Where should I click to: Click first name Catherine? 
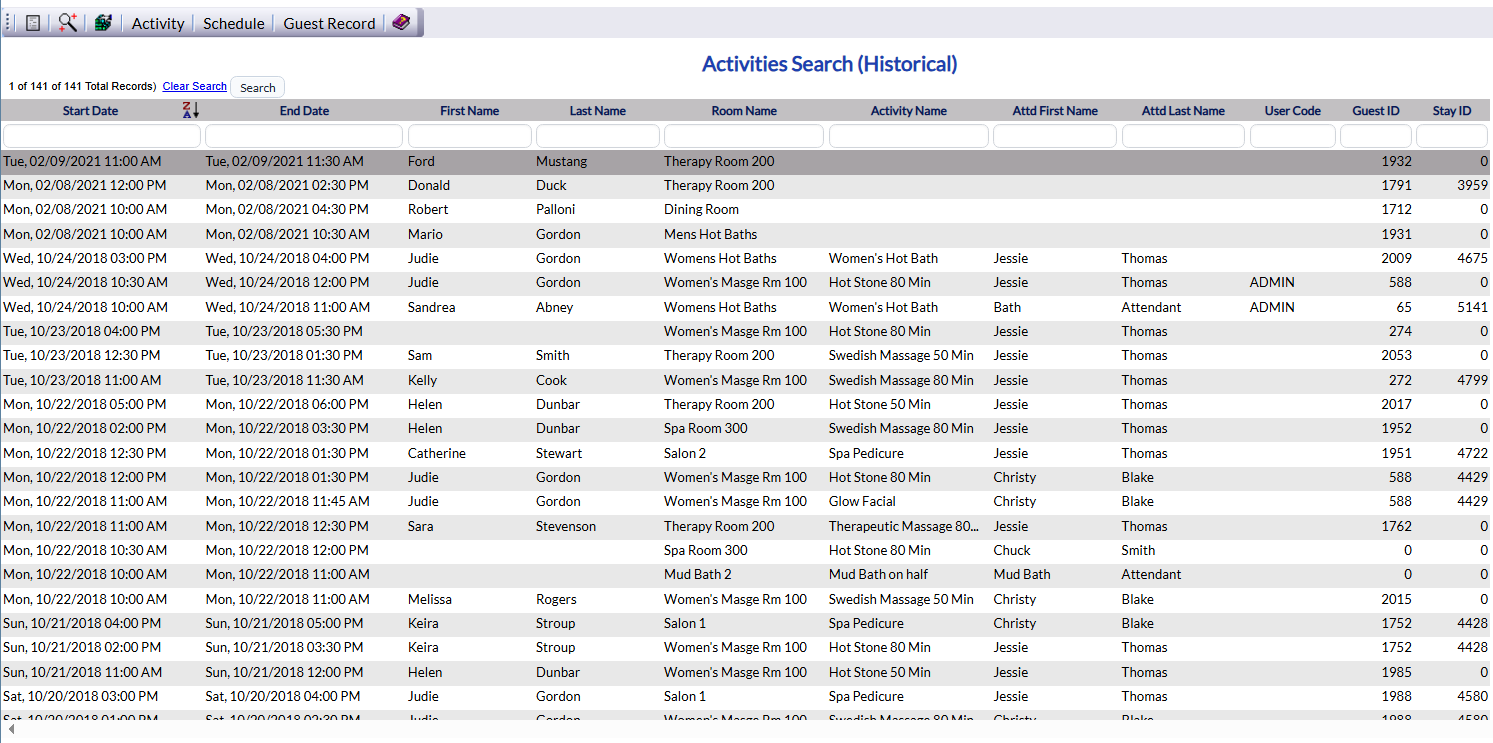[x=437, y=453]
